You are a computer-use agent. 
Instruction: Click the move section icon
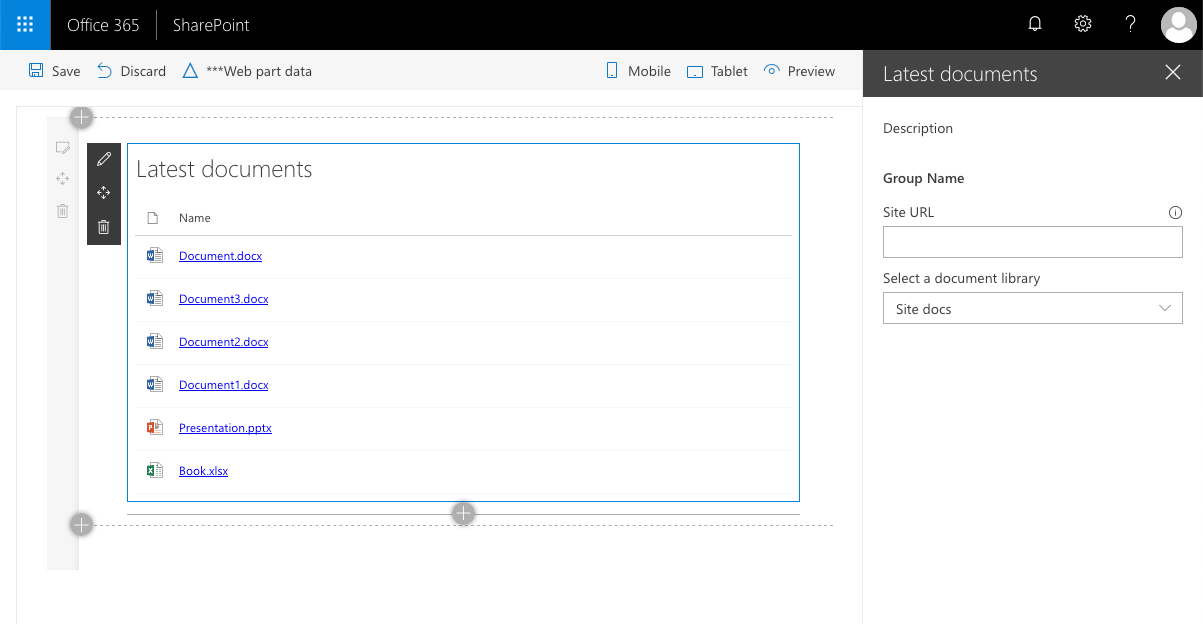[62, 179]
